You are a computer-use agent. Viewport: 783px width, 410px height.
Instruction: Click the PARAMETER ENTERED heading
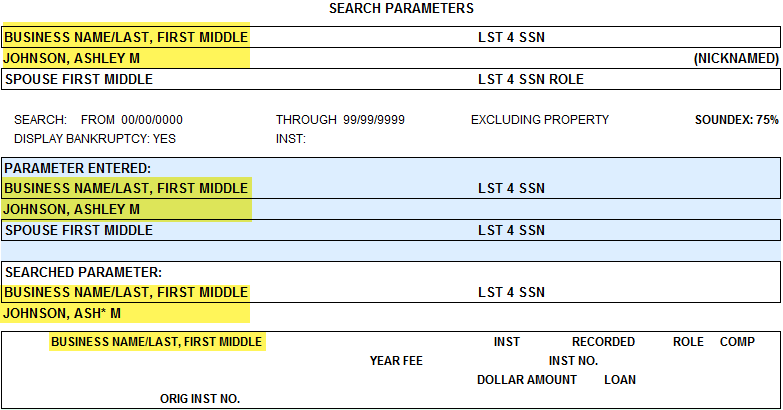pos(78,168)
